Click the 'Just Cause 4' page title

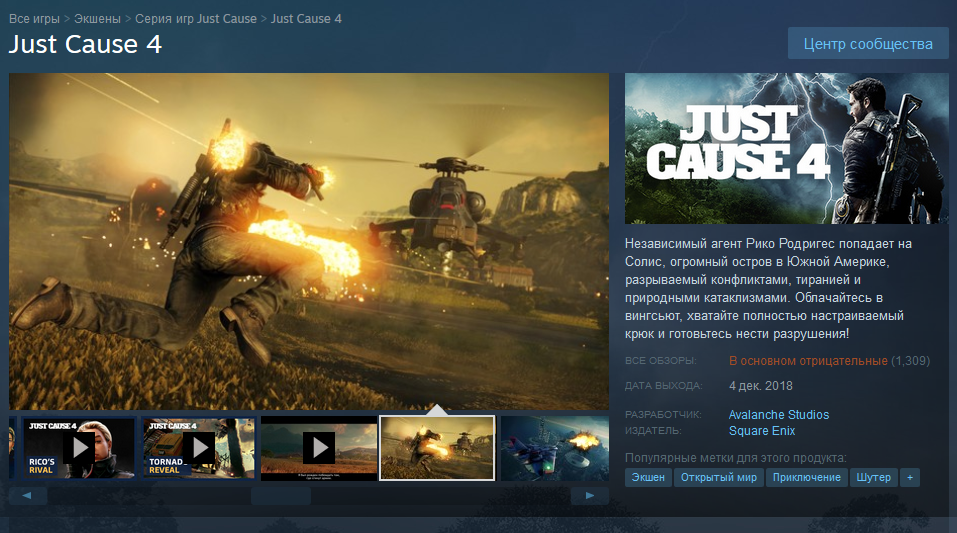tap(85, 44)
